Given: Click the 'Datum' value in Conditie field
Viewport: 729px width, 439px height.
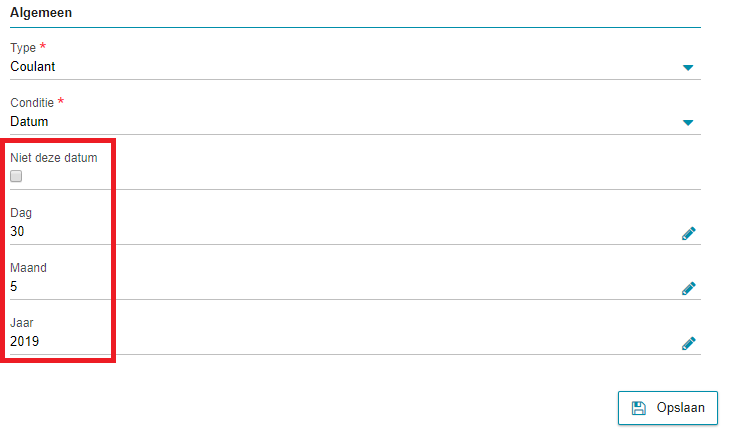Looking at the screenshot, I should pos(29,121).
